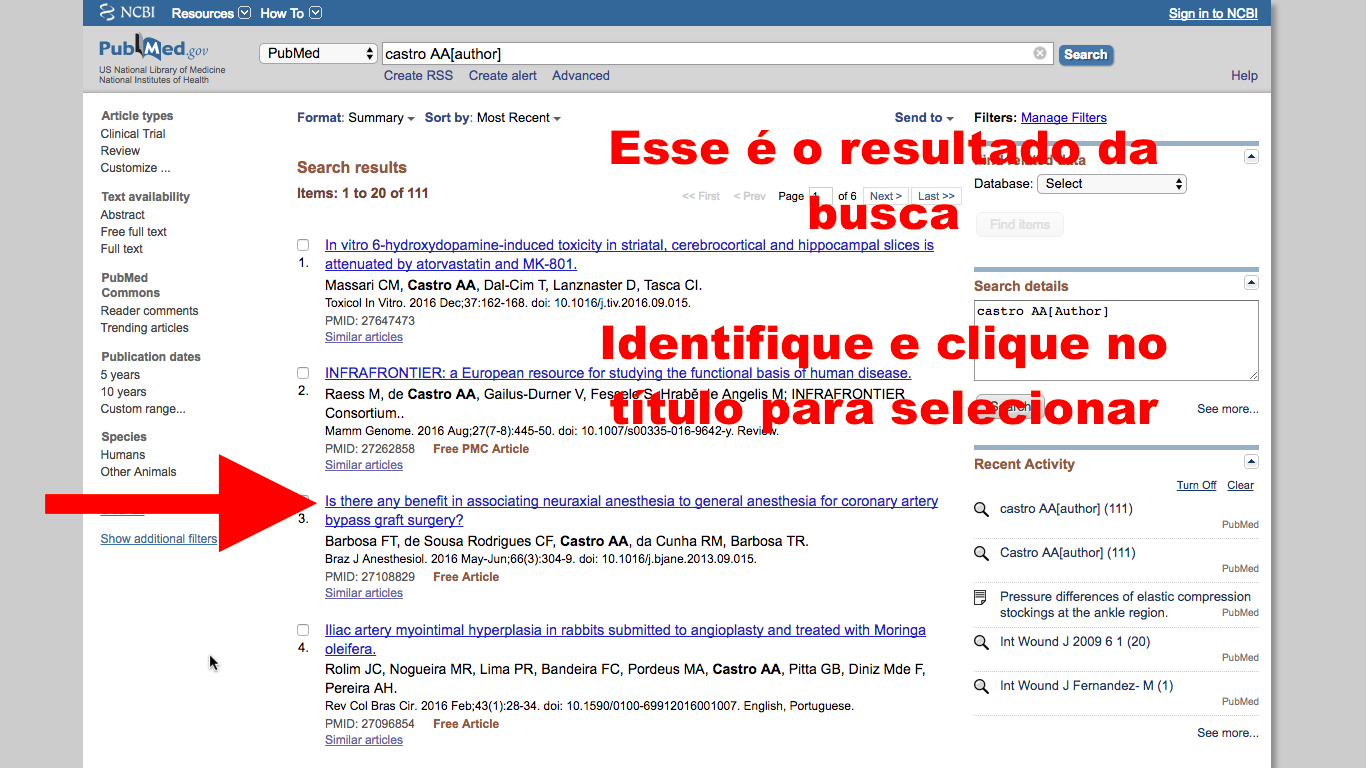The image size is (1366, 768).
Task: Open the Database Select dropdown
Action: [x=1111, y=184]
